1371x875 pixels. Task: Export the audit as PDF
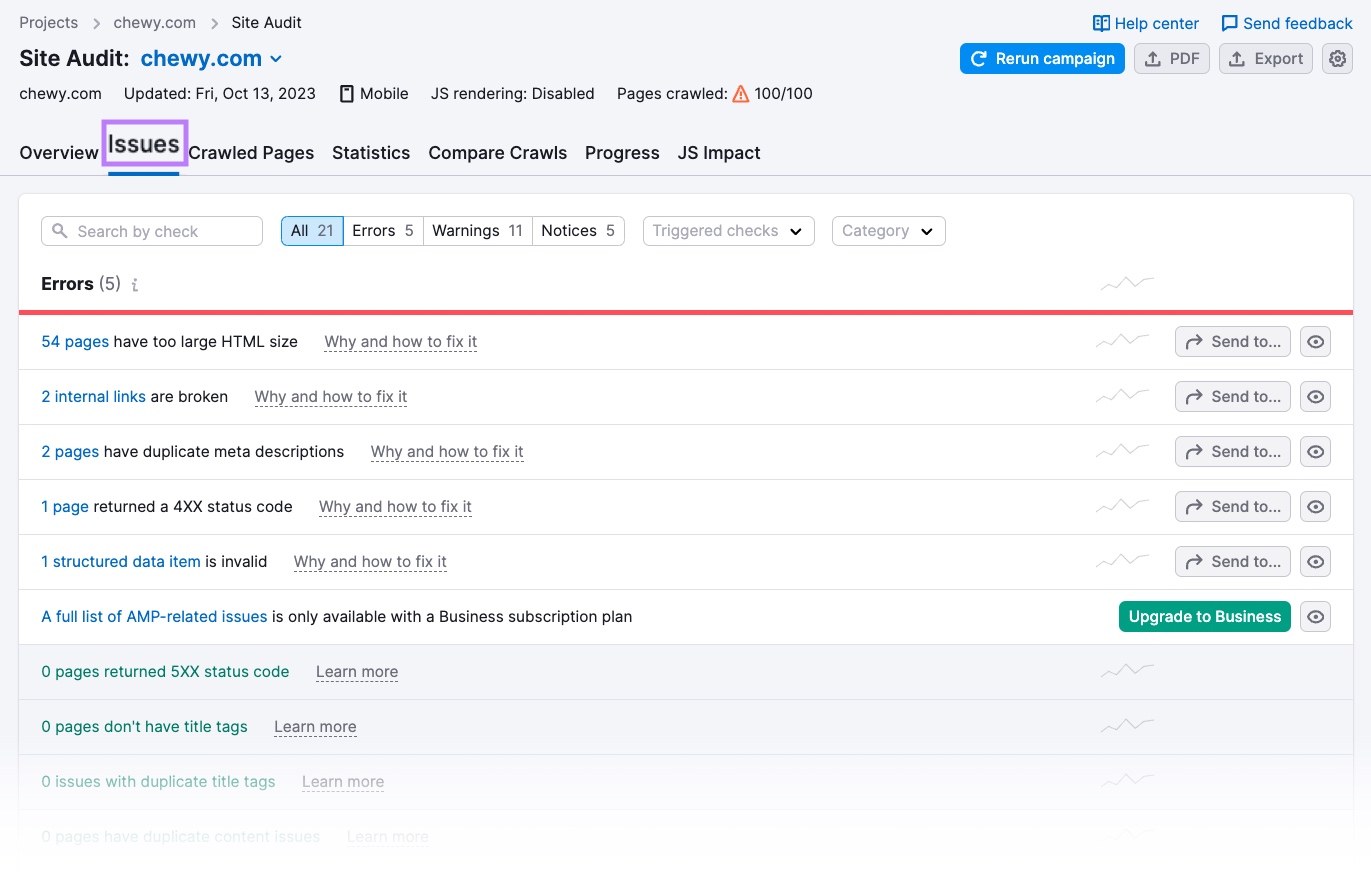coord(1172,59)
